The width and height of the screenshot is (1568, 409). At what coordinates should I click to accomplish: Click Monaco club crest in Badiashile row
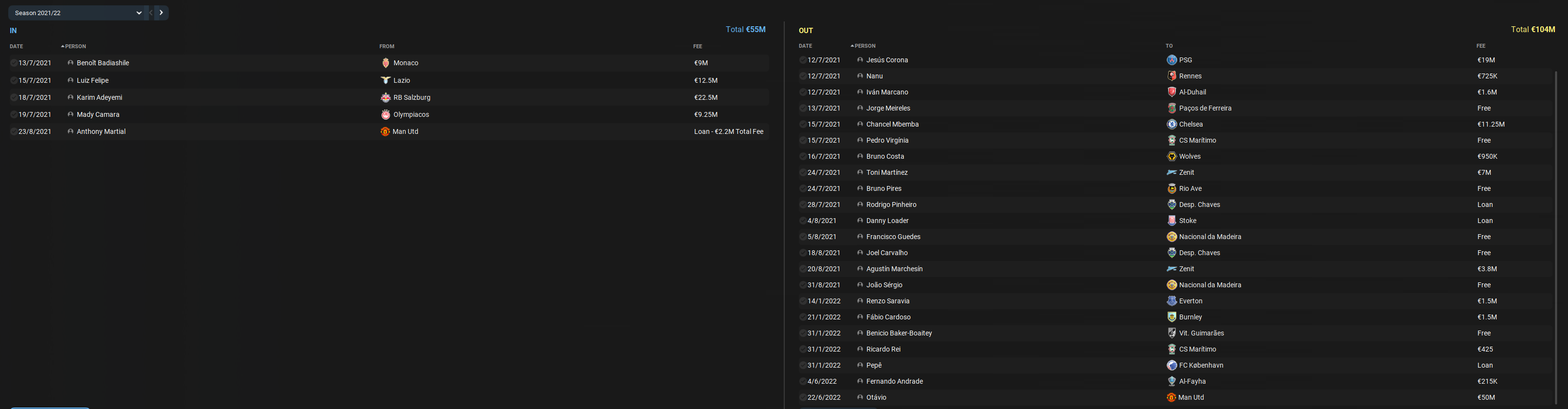[385, 63]
